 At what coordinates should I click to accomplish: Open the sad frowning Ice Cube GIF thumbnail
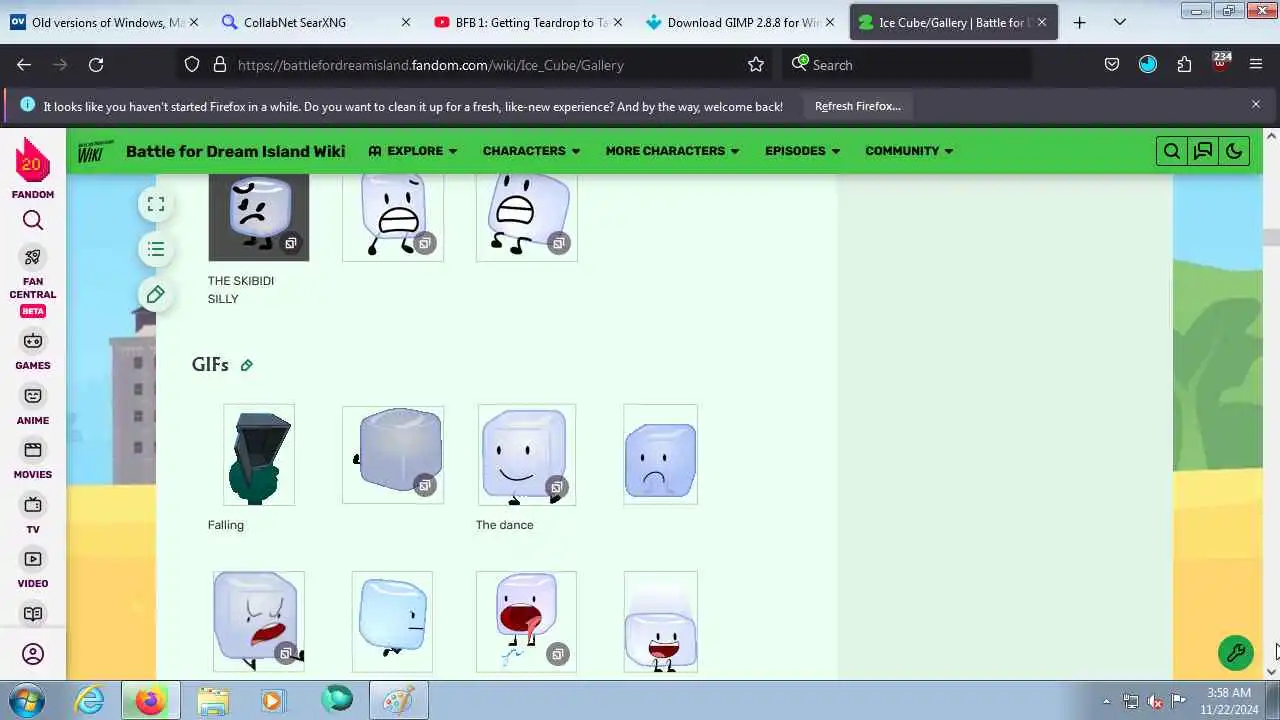point(660,455)
